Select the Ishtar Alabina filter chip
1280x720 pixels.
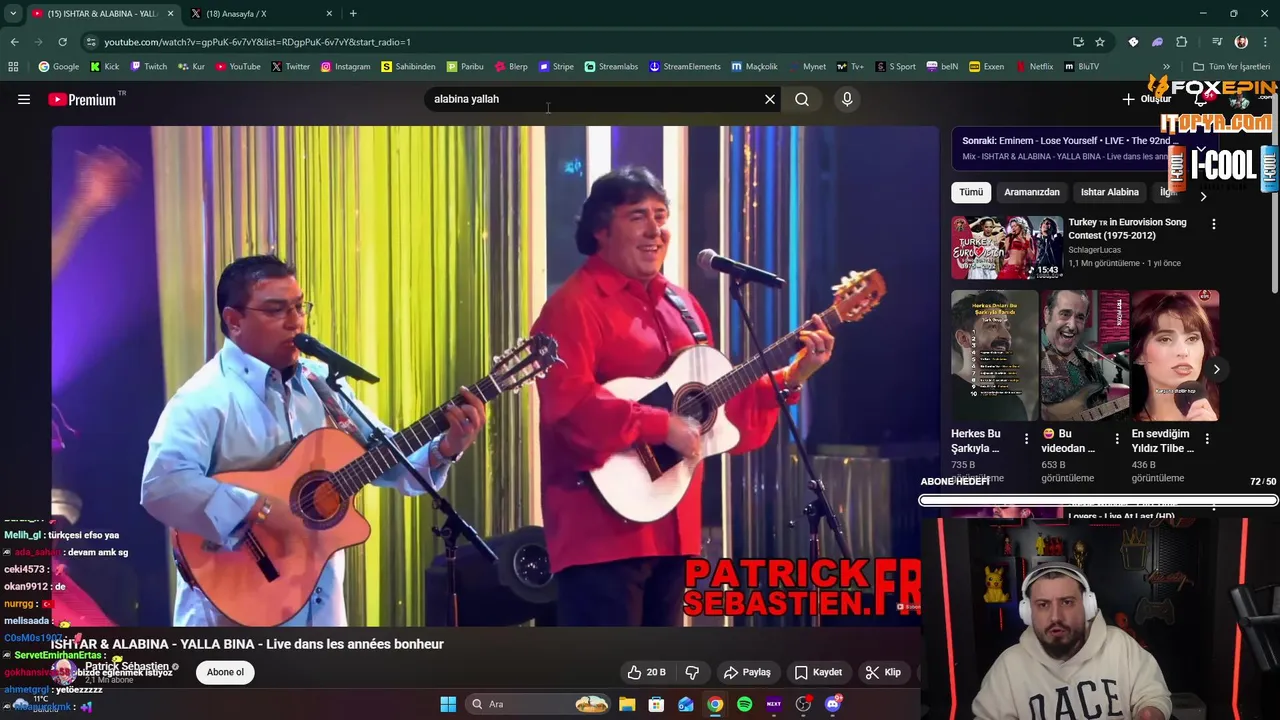pos(1110,192)
